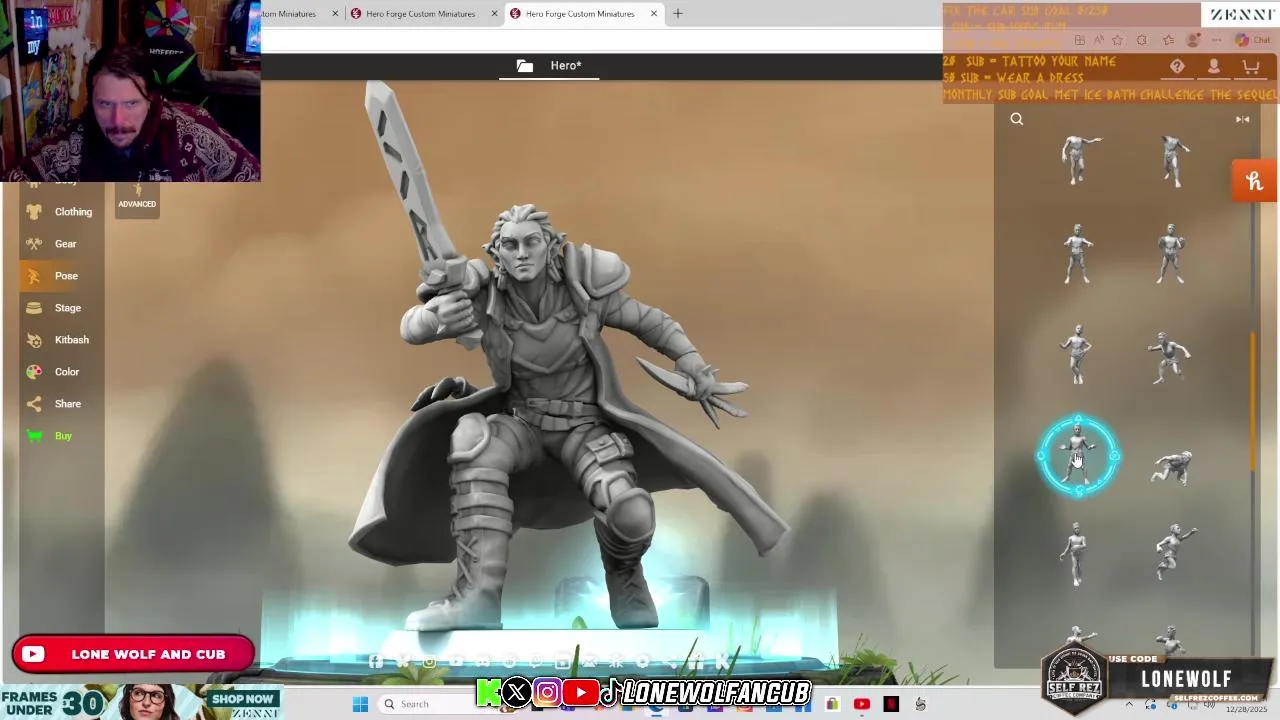Open the YouTube taskbar app icon

point(862,704)
